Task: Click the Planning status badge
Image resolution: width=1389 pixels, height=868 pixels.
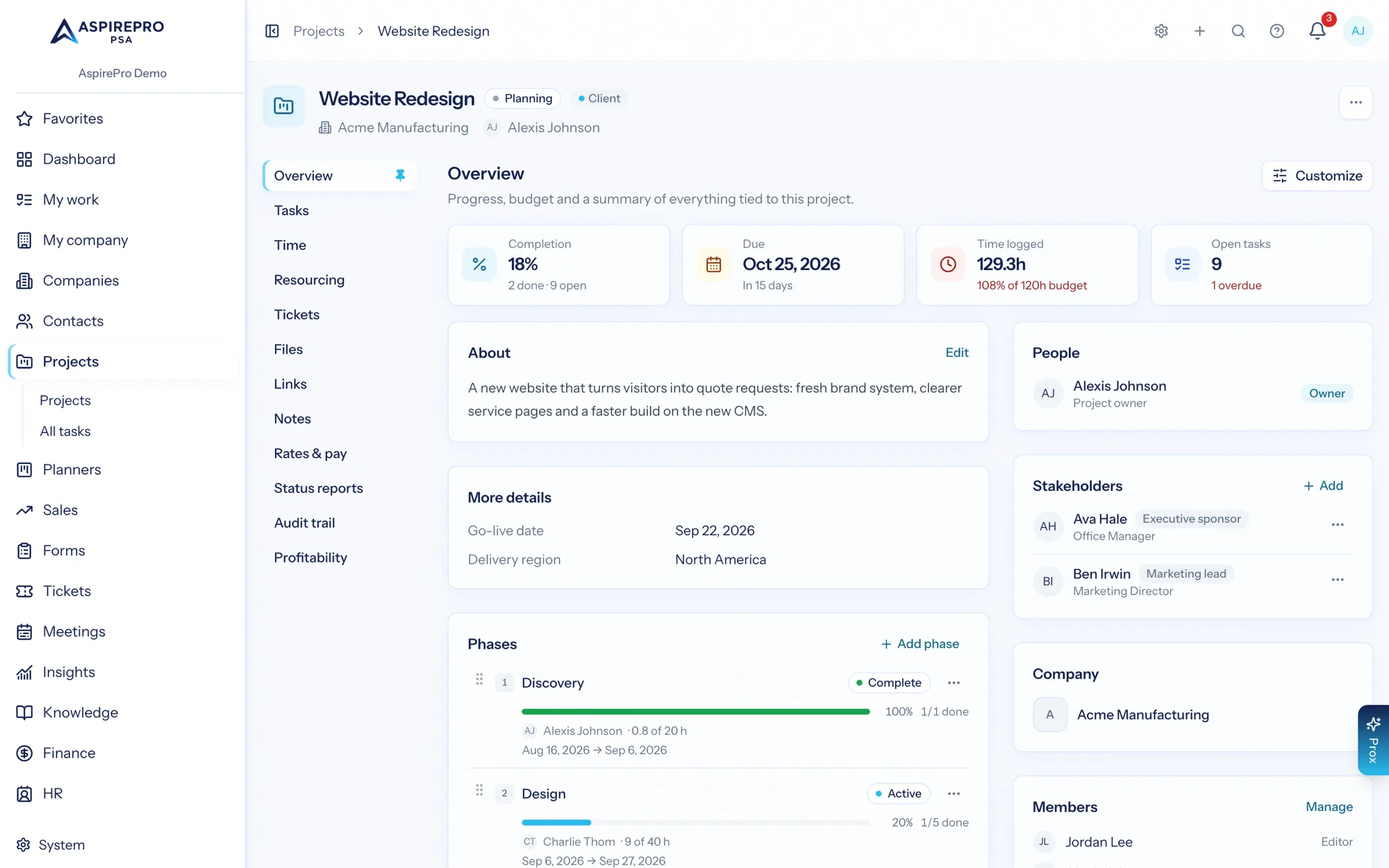Action: point(522,99)
